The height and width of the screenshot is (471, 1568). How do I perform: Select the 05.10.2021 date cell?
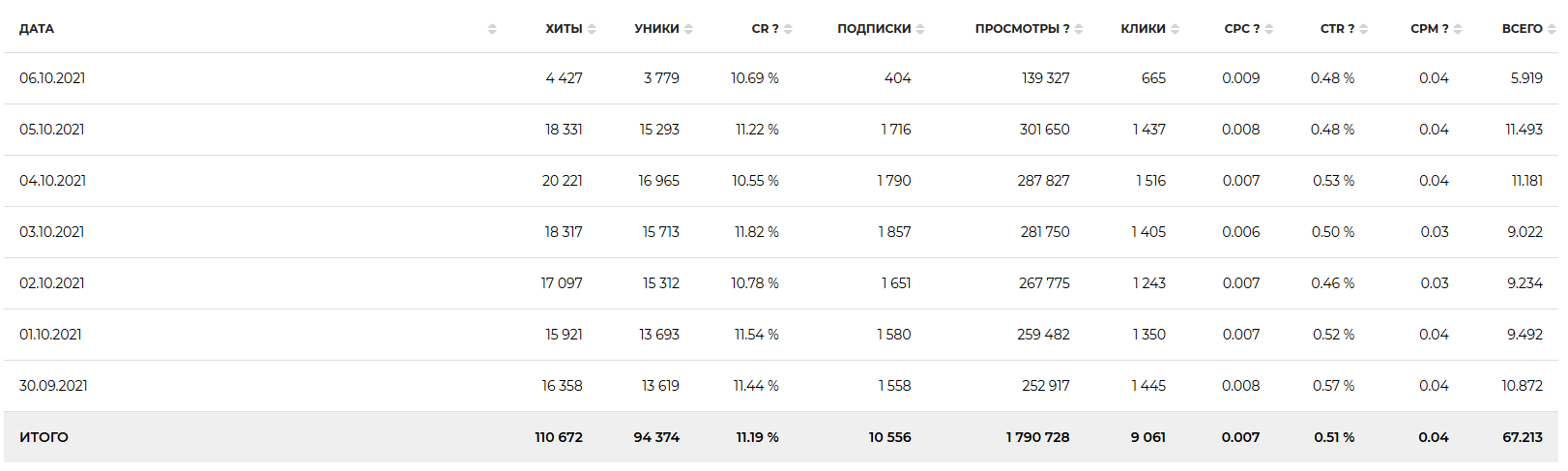click(x=52, y=130)
